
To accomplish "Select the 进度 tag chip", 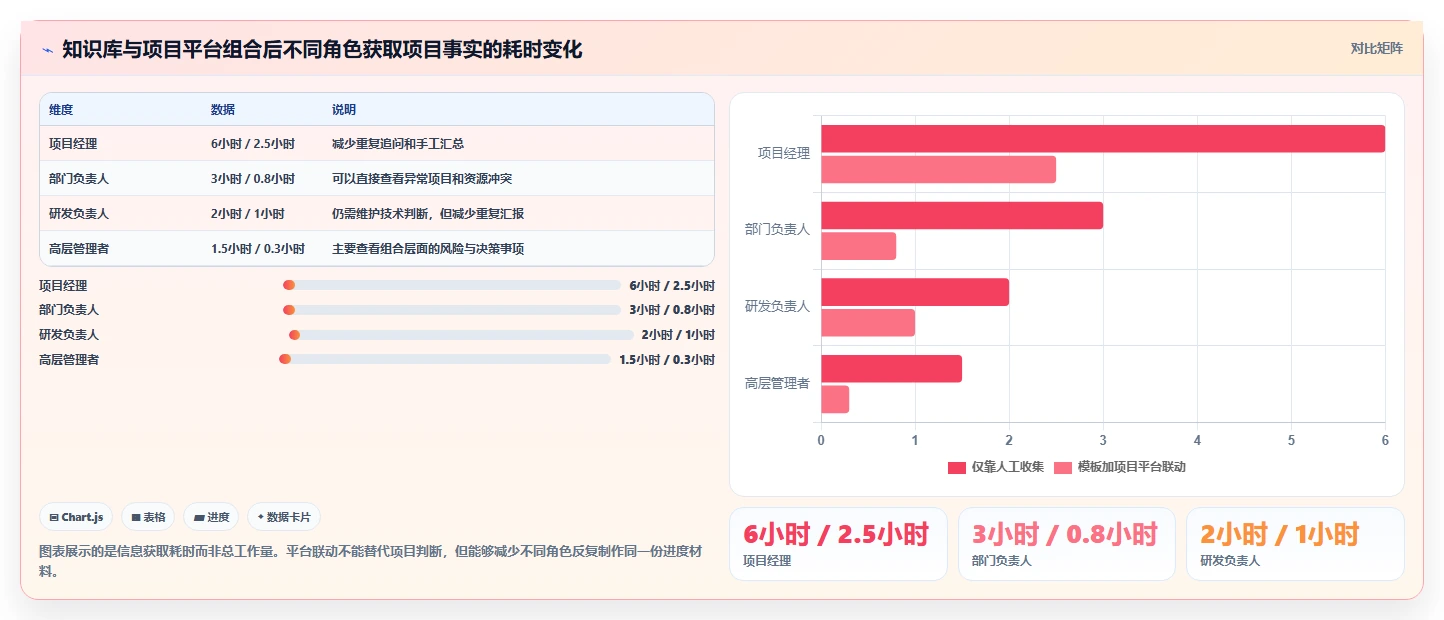I will point(211,517).
